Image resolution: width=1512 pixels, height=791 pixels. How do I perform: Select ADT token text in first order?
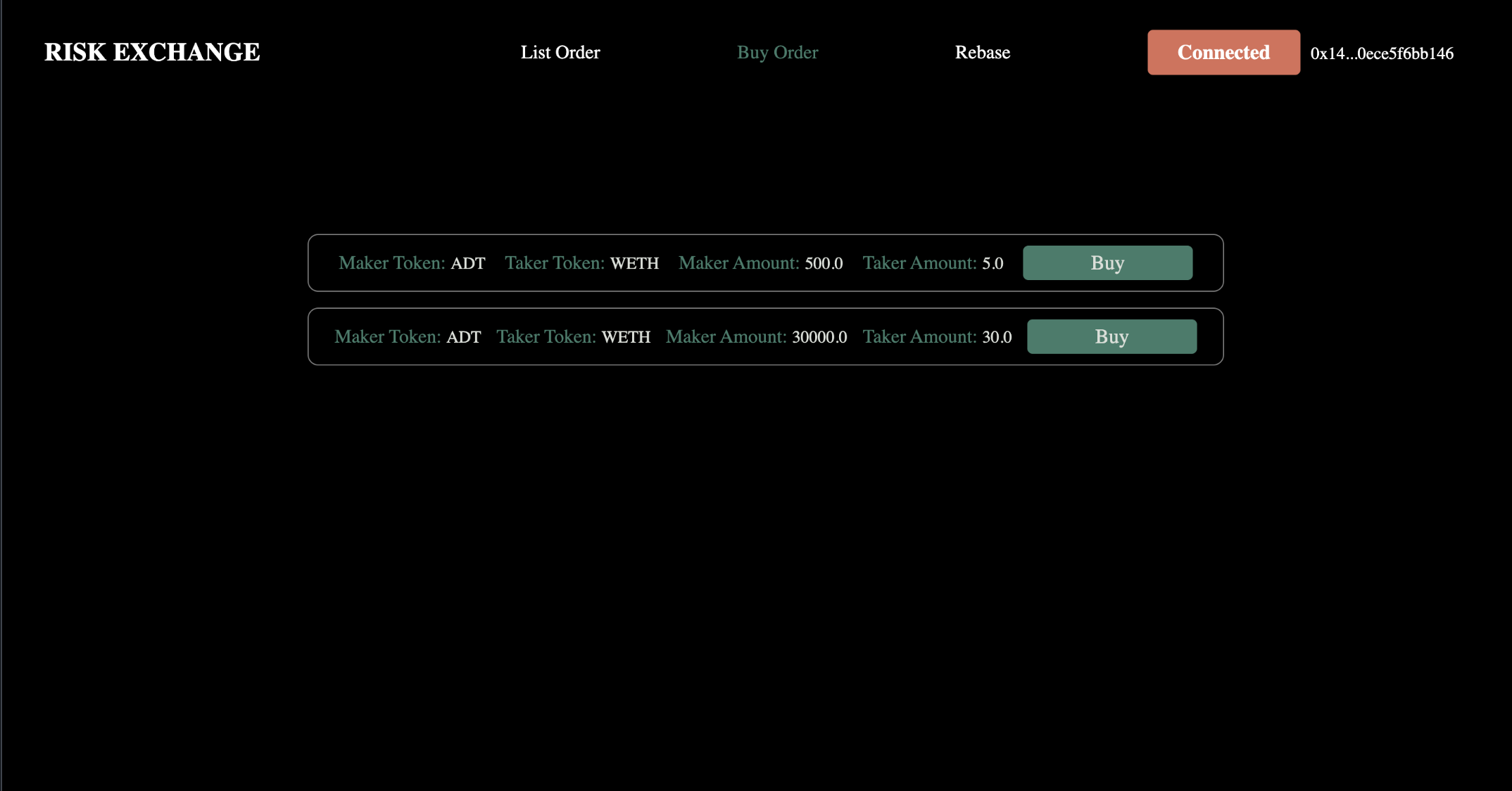468,263
